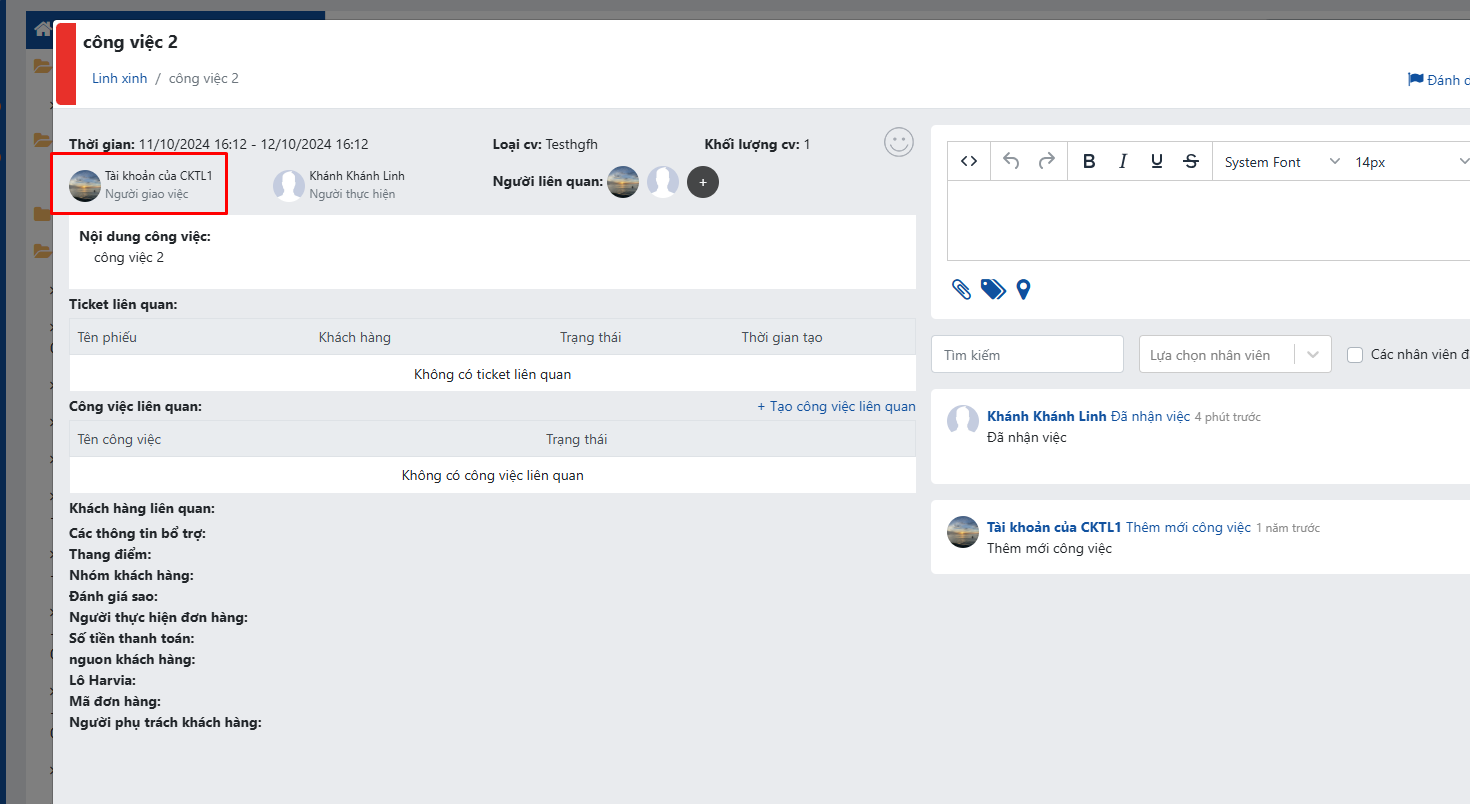The width and height of the screenshot is (1470, 804).
Task: Toggle strikethrough formatting
Action: tap(1190, 162)
